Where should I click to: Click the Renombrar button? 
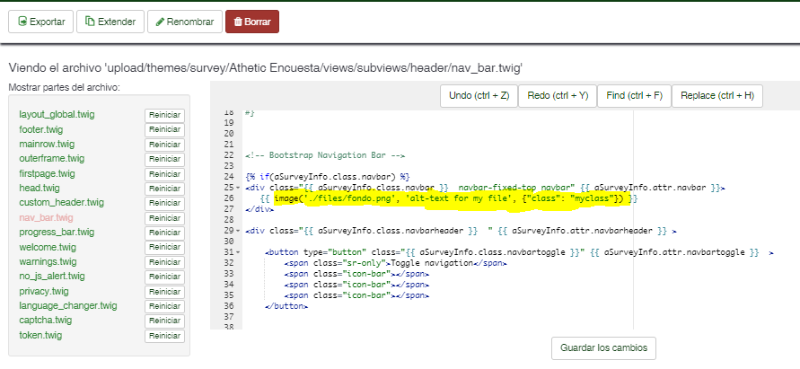click(x=185, y=22)
